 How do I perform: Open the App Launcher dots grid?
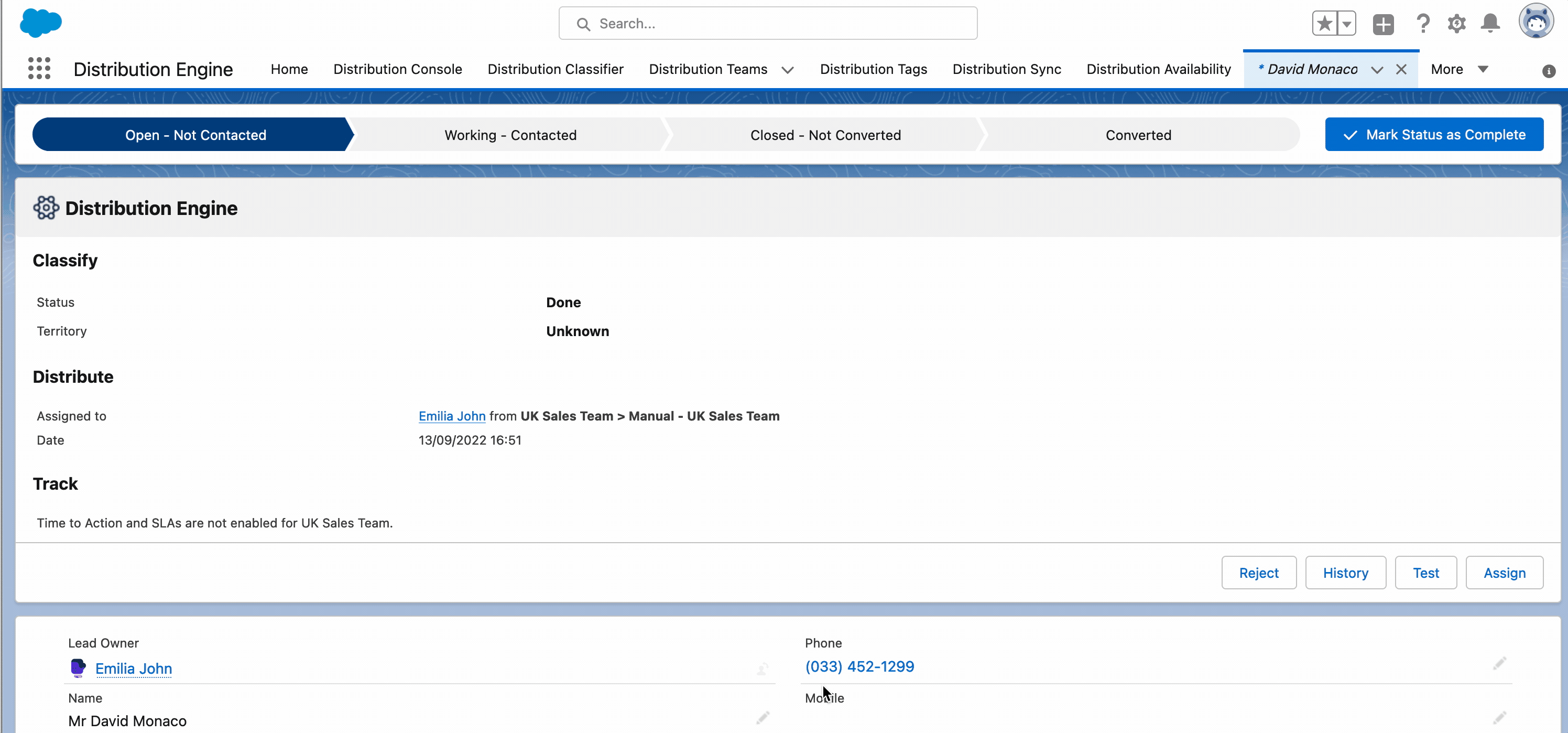pos(39,69)
